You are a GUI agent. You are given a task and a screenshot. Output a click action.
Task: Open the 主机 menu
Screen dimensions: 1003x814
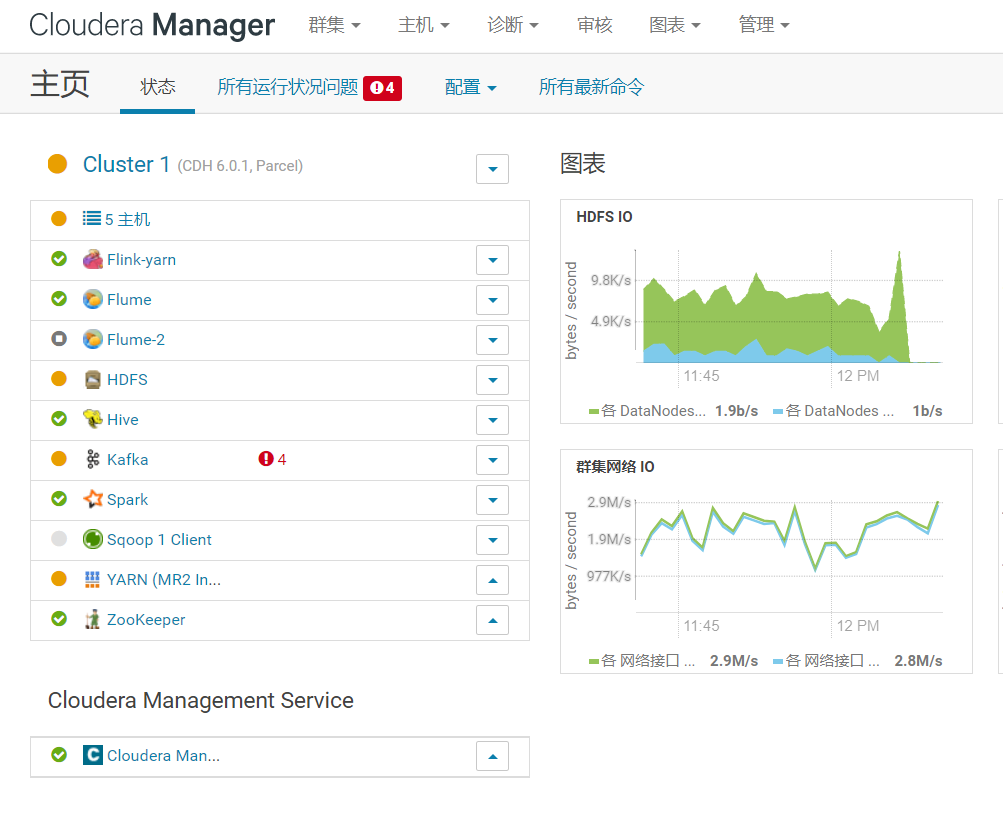424,25
